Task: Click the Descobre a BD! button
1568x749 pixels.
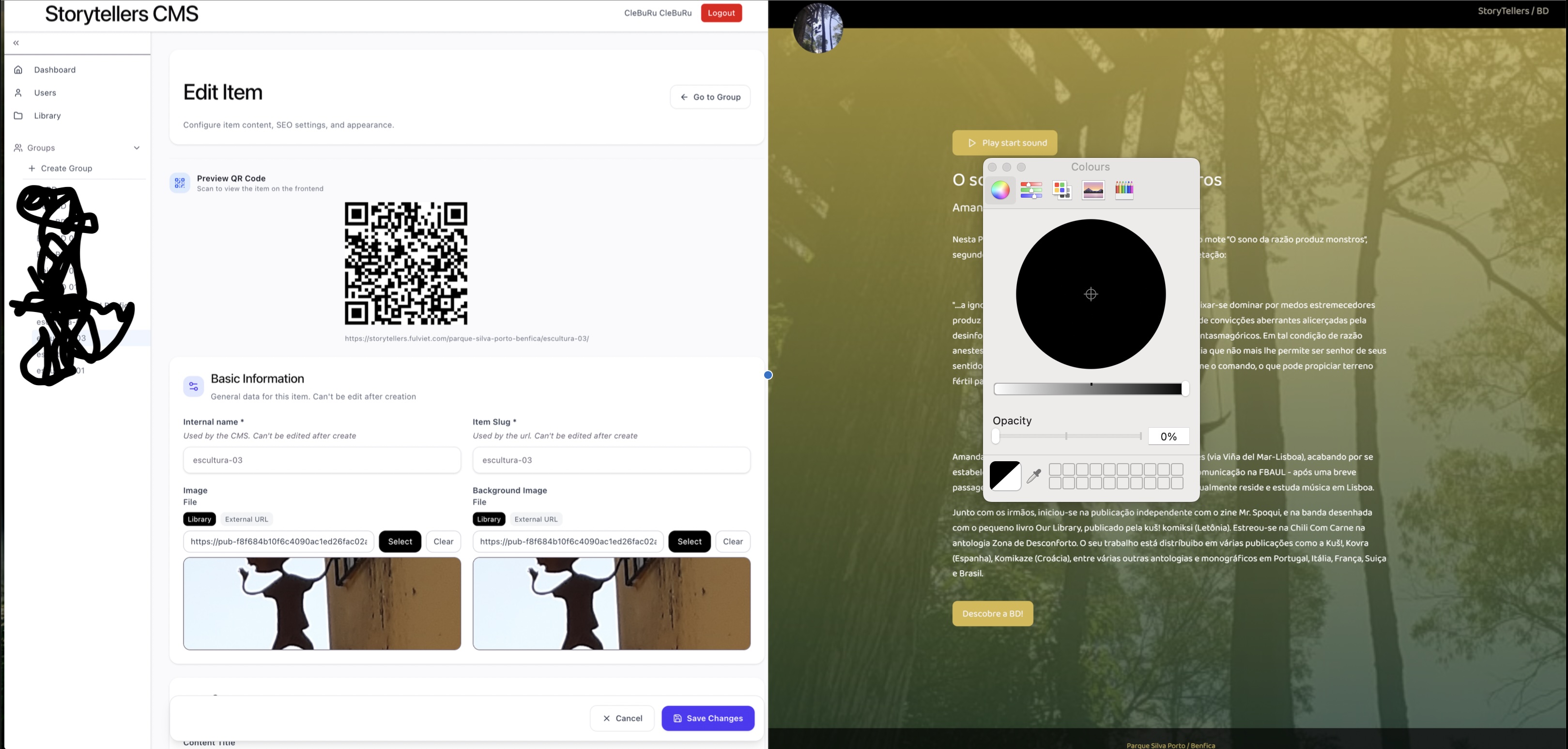Action: 993,614
